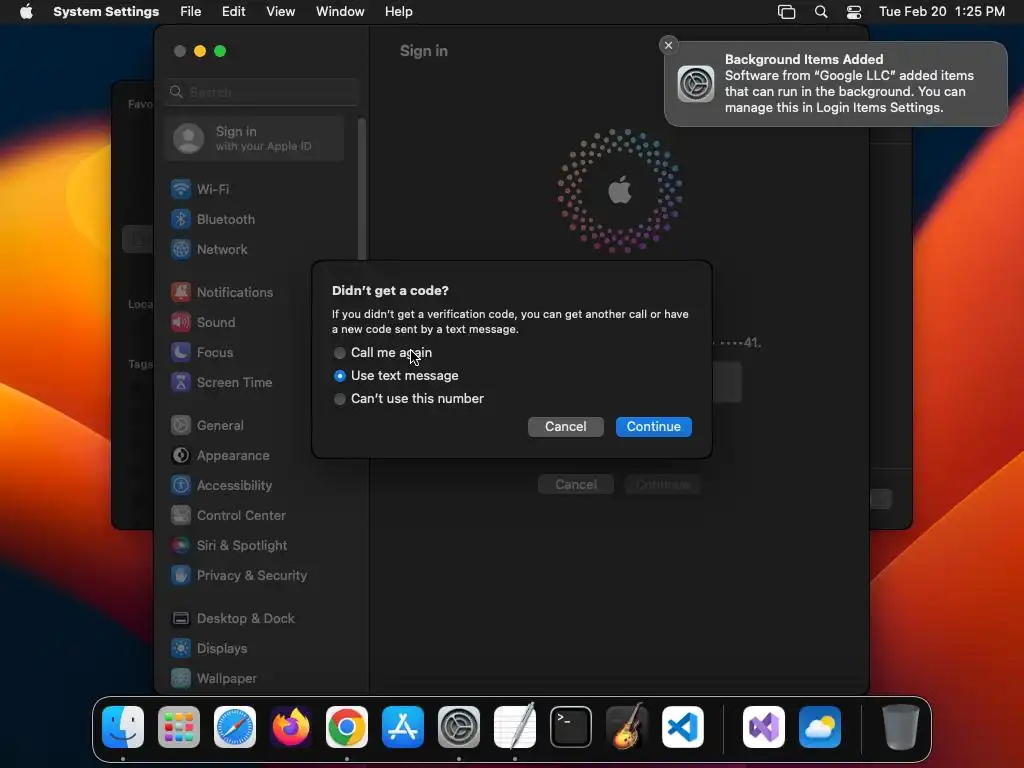Open Spotlight search in menu bar

(x=821, y=12)
